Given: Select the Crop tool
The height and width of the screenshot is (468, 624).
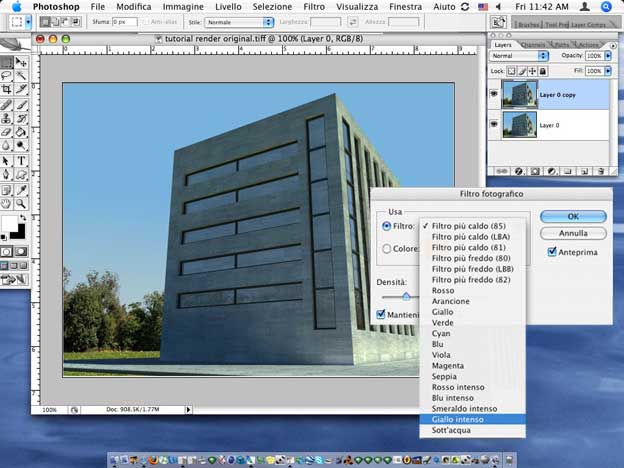Looking at the screenshot, I should click(x=7, y=89).
